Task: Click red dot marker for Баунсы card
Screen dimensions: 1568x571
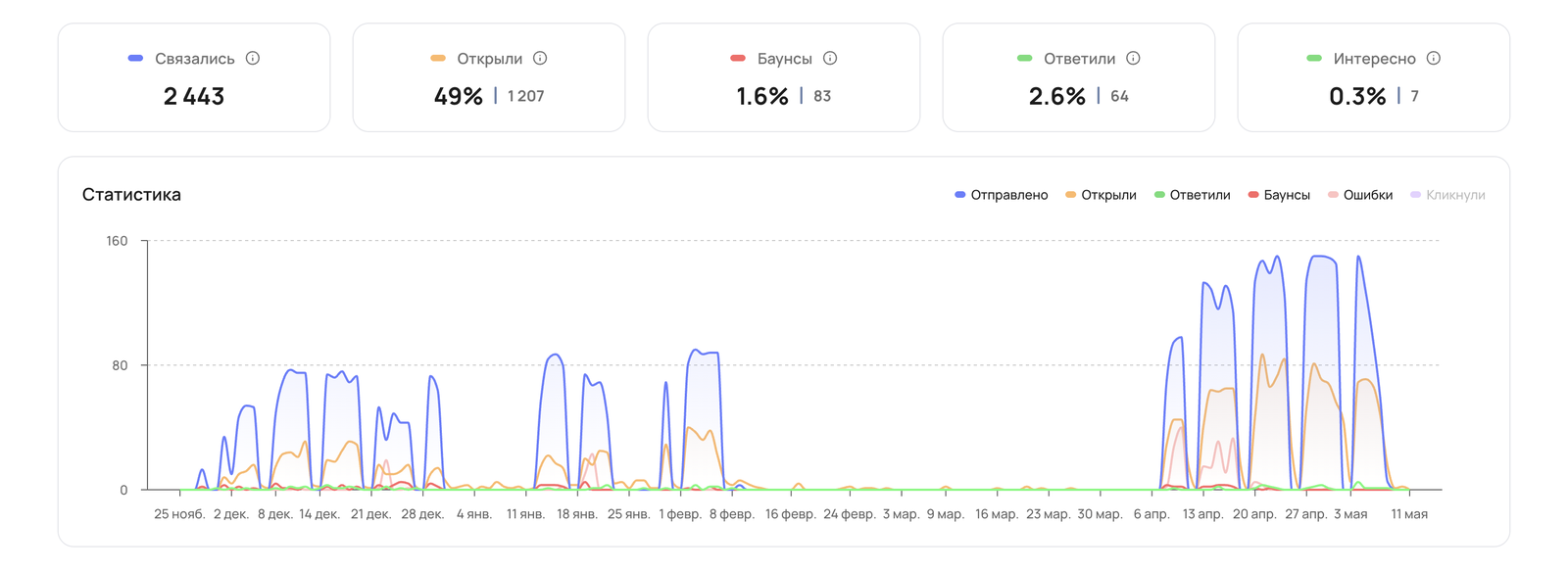Action: click(738, 59)
